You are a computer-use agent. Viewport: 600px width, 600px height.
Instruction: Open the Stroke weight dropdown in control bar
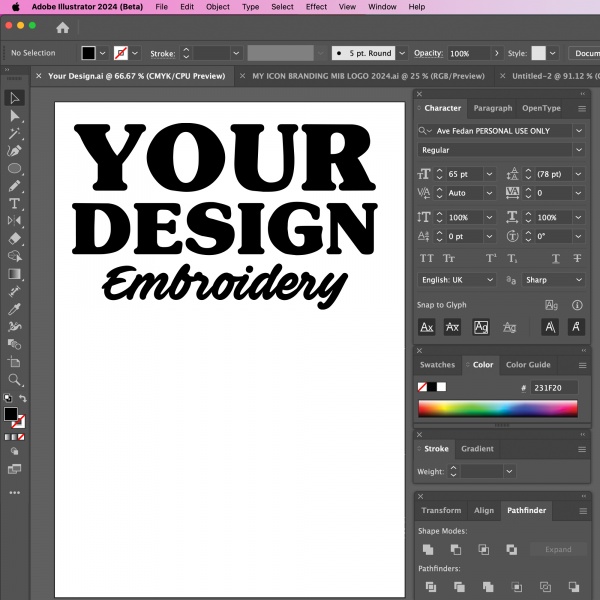tap(236, 53)
